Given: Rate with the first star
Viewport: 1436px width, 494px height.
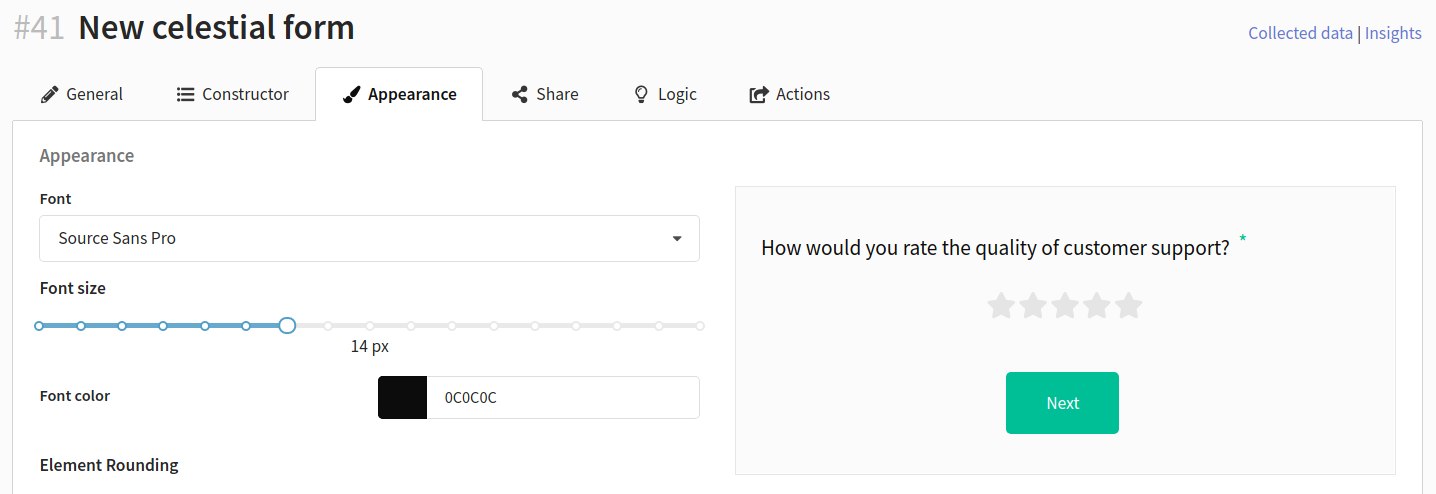Looking at the screenshot, I should pos(1001,306).
